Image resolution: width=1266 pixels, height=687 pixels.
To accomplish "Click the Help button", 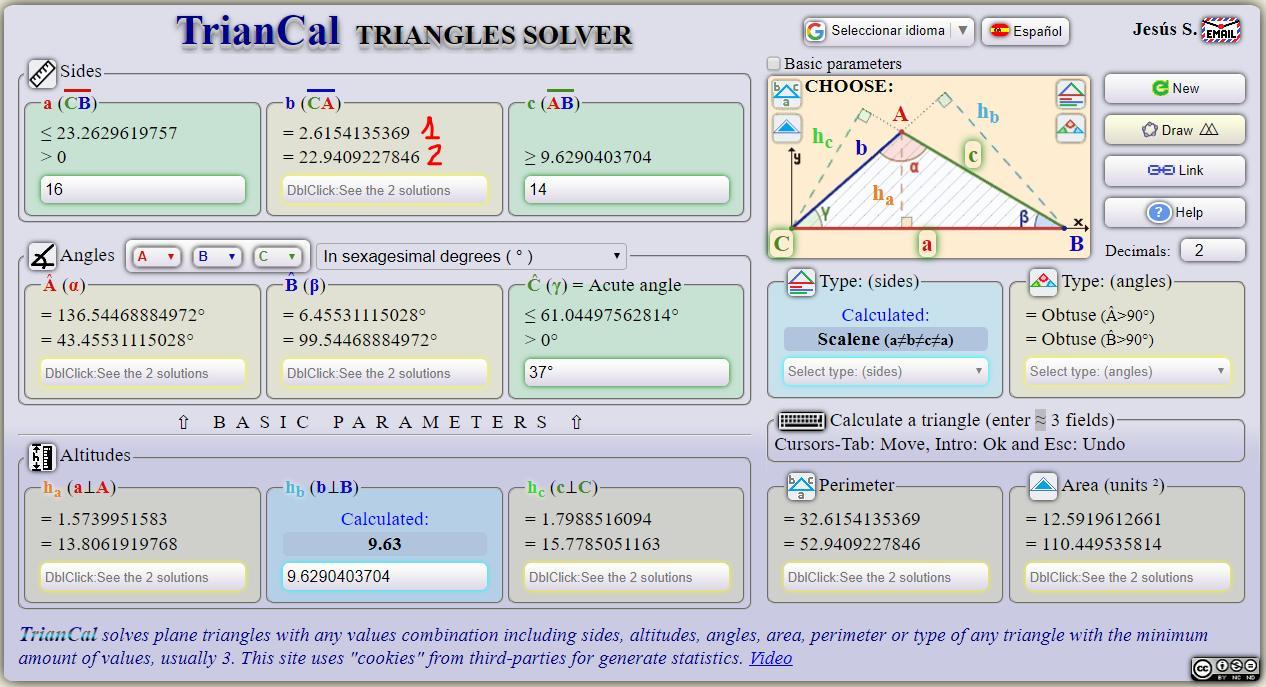I will 1175,212.
